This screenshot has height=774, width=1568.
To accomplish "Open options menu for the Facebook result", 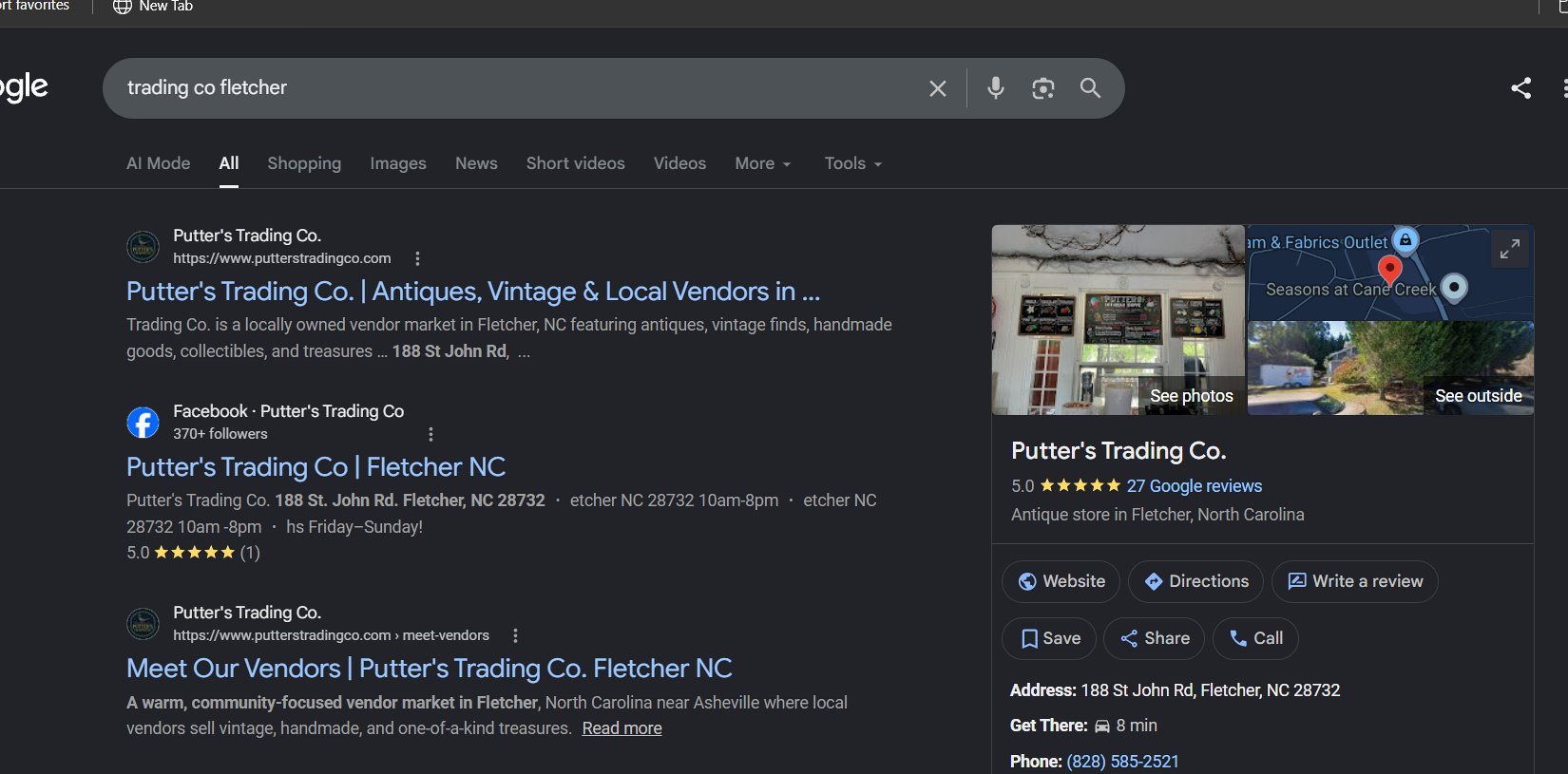I will click(x=430, y=434).
